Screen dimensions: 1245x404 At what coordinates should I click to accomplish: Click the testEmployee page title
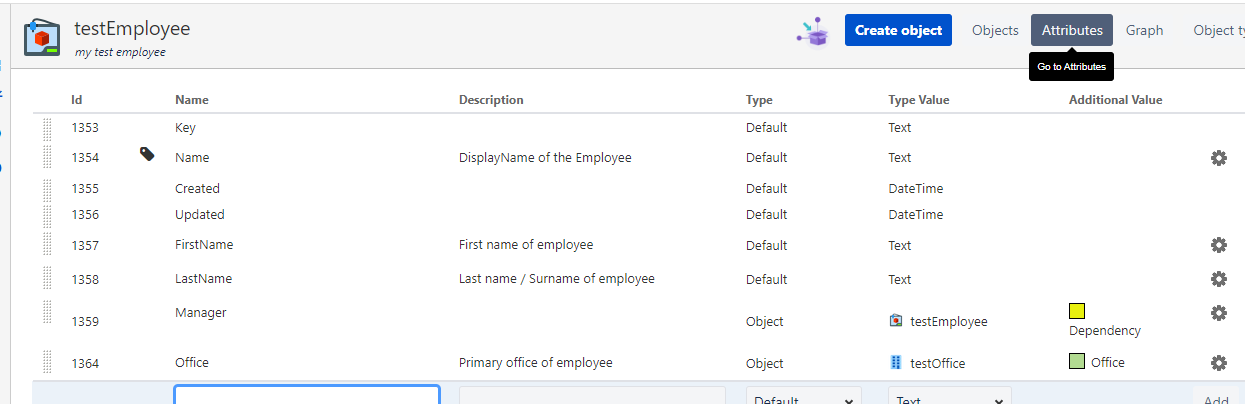click(x=132, y=28)
